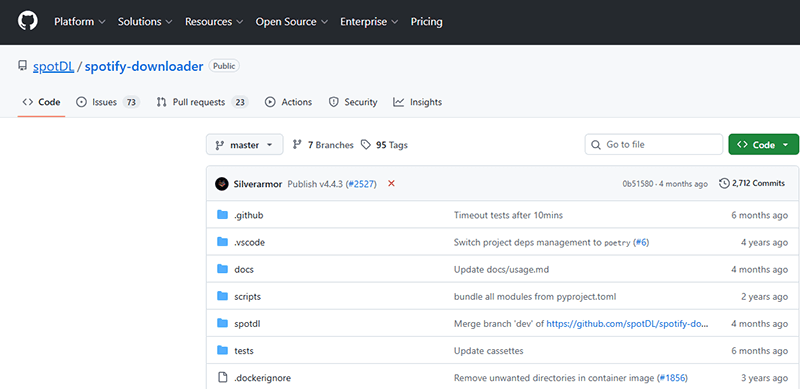800x389 pixels.
Task: Click the search magnifier icon in Go to file
Action: click(595, 145)
